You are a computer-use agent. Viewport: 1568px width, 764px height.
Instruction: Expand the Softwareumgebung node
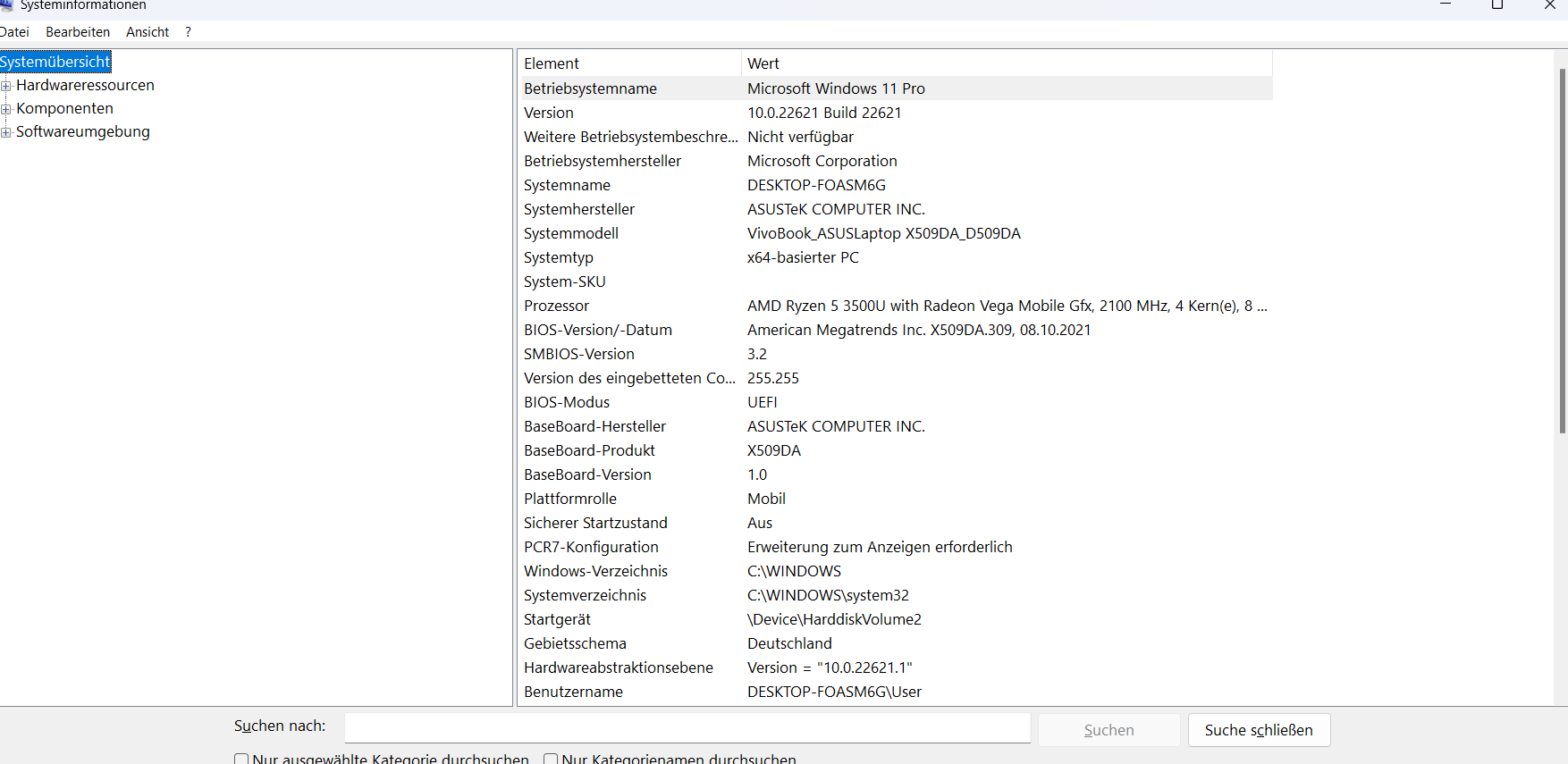click(x=6, y=132)
